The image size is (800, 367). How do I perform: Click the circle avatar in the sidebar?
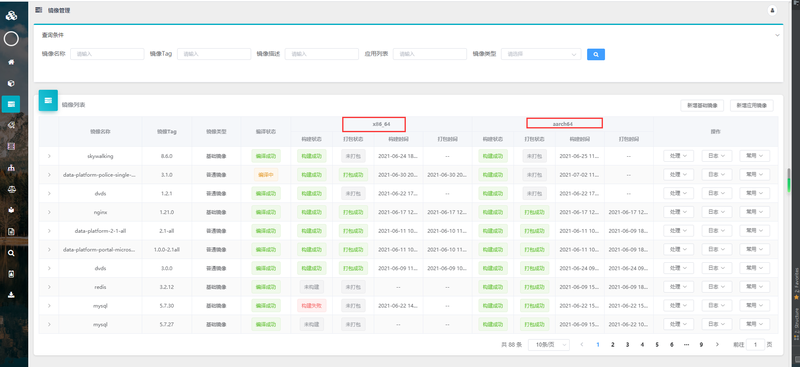[x=11, y=39]
